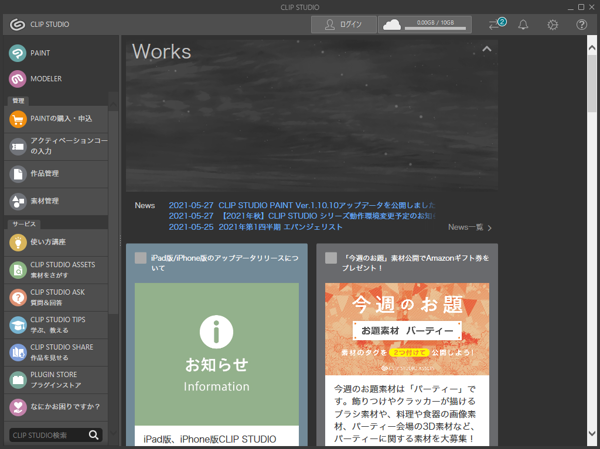
Task: Open the Amazon gift card article title
Action: click(415, 263)
